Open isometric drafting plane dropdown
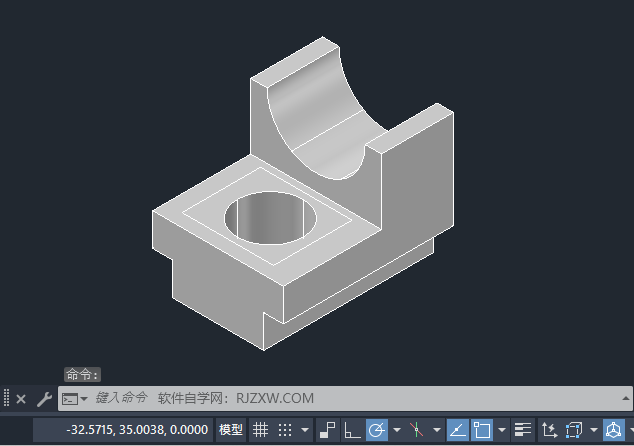This screenshot has height=446, width=634. pos(437,430)
